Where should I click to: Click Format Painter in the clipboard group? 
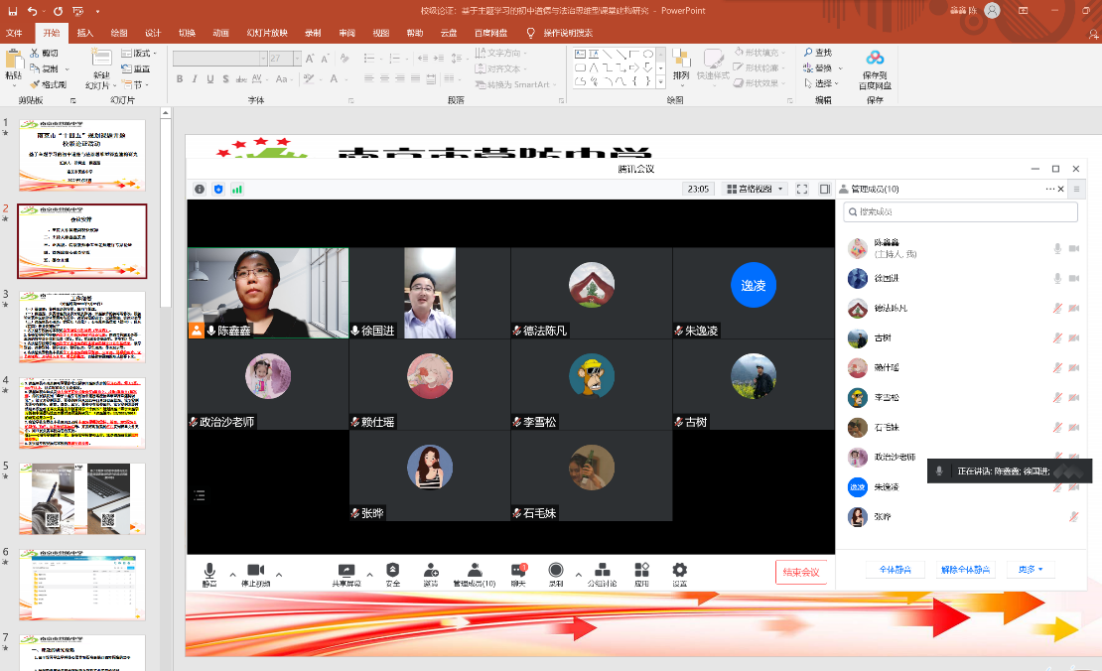pos(48,84)
